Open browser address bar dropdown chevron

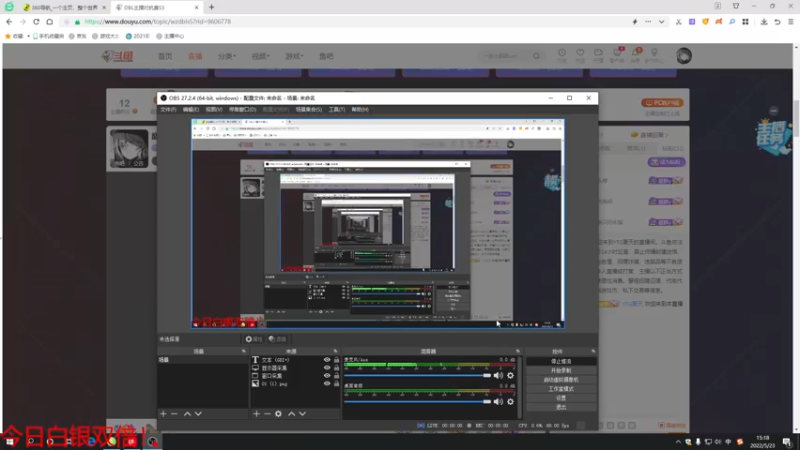[661, 22]
